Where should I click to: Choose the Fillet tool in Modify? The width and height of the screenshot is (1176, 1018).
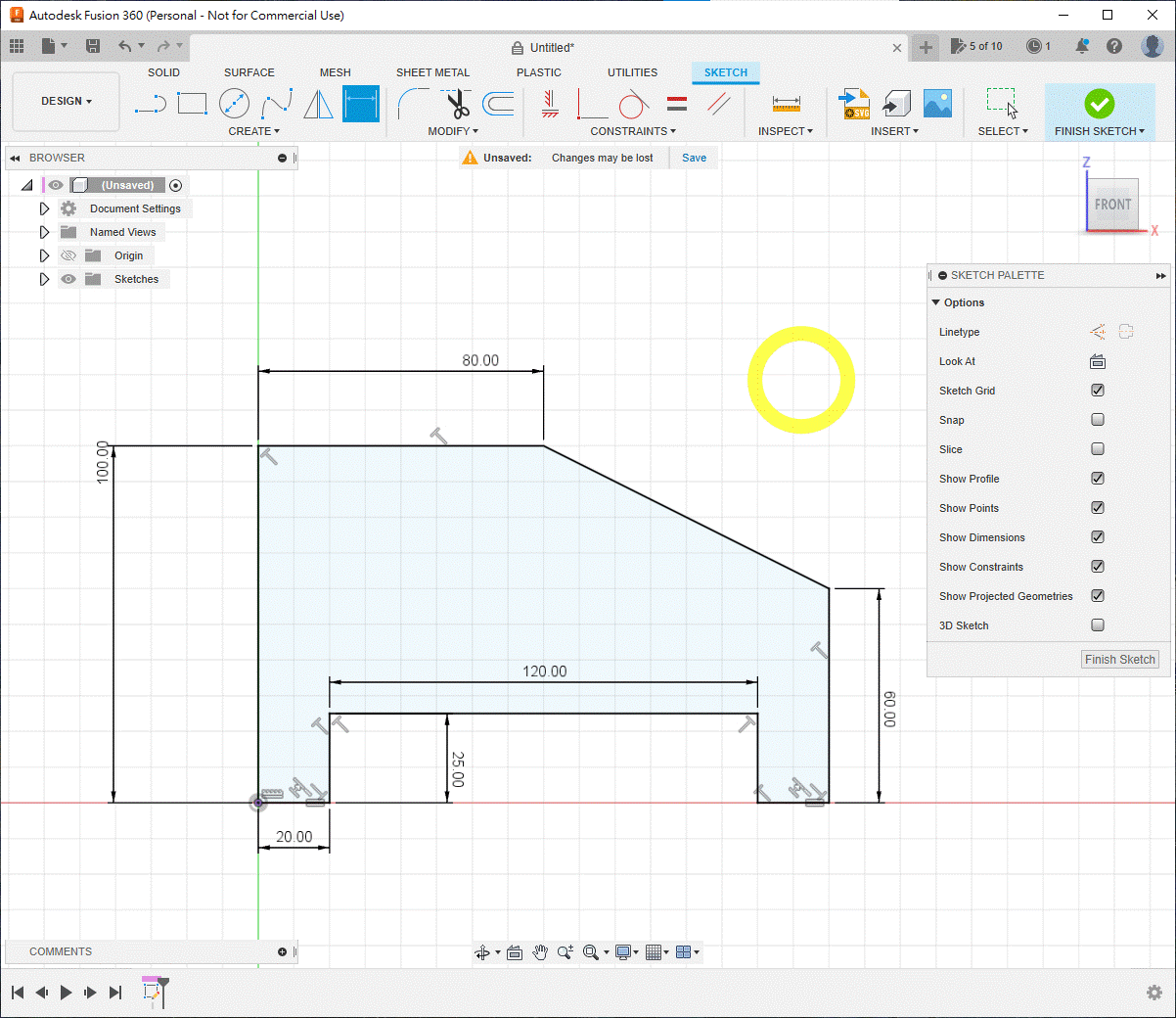413,104
